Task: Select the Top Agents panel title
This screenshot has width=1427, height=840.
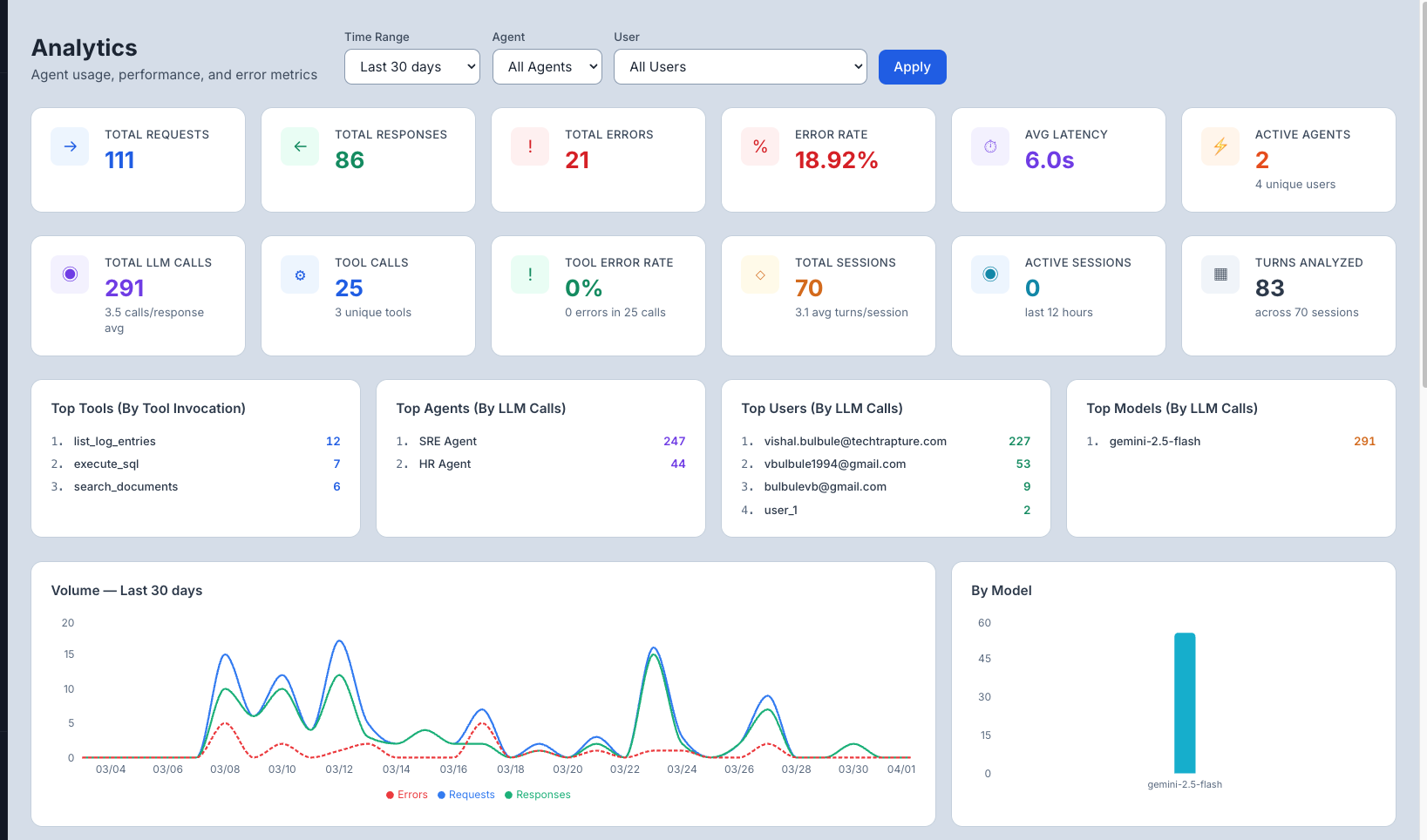Action: [481, 408]
